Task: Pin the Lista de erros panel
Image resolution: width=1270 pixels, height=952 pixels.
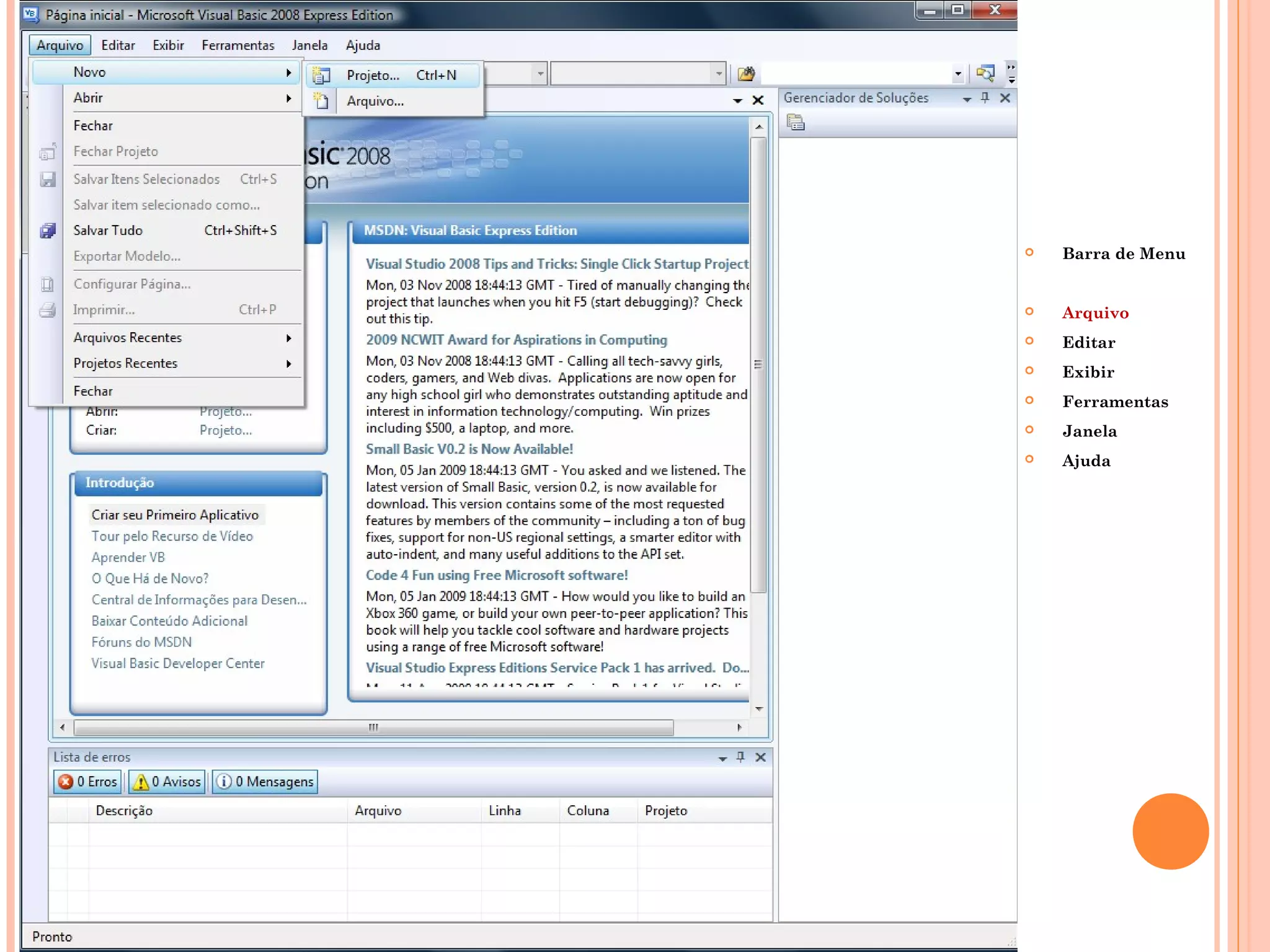Action: click(740, 757)
